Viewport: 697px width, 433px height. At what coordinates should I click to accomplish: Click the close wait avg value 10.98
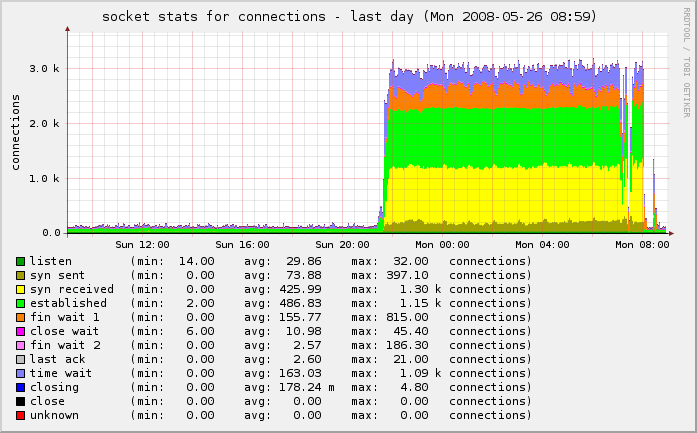click(304, 332)
